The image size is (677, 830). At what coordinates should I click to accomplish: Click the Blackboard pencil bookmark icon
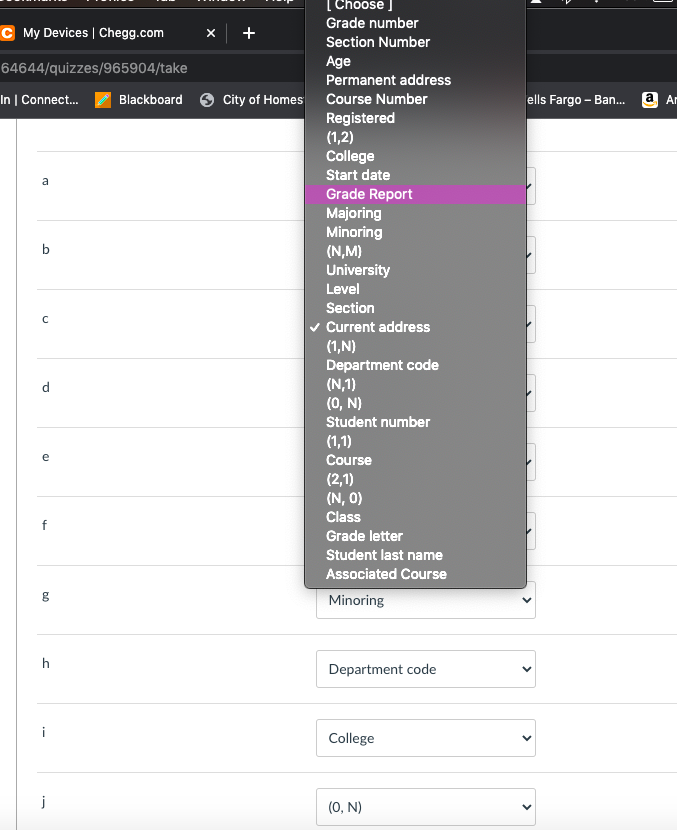[x=103, y=100]
